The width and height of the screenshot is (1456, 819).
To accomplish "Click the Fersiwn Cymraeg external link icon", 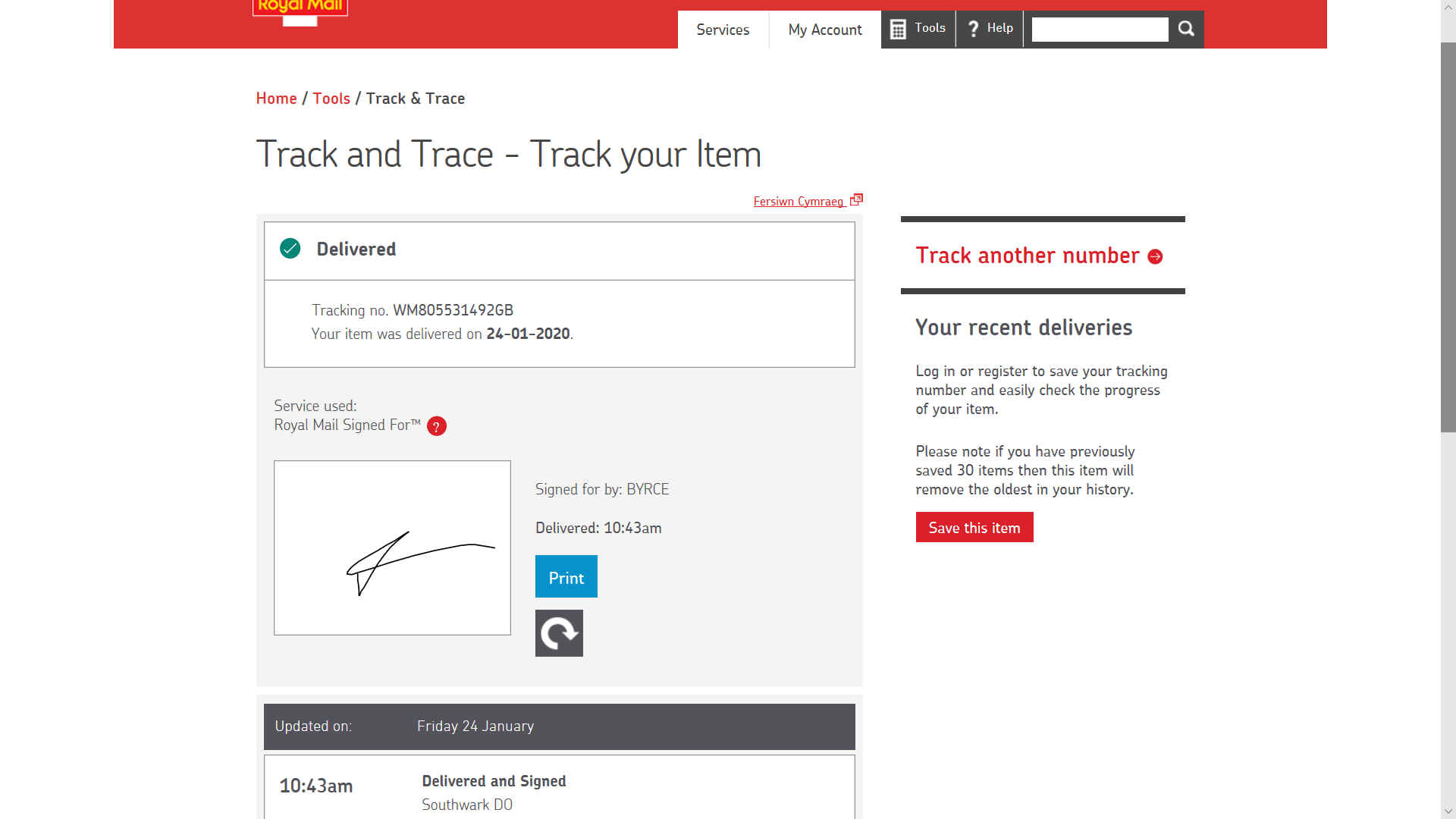I will [x=856, y=199].
